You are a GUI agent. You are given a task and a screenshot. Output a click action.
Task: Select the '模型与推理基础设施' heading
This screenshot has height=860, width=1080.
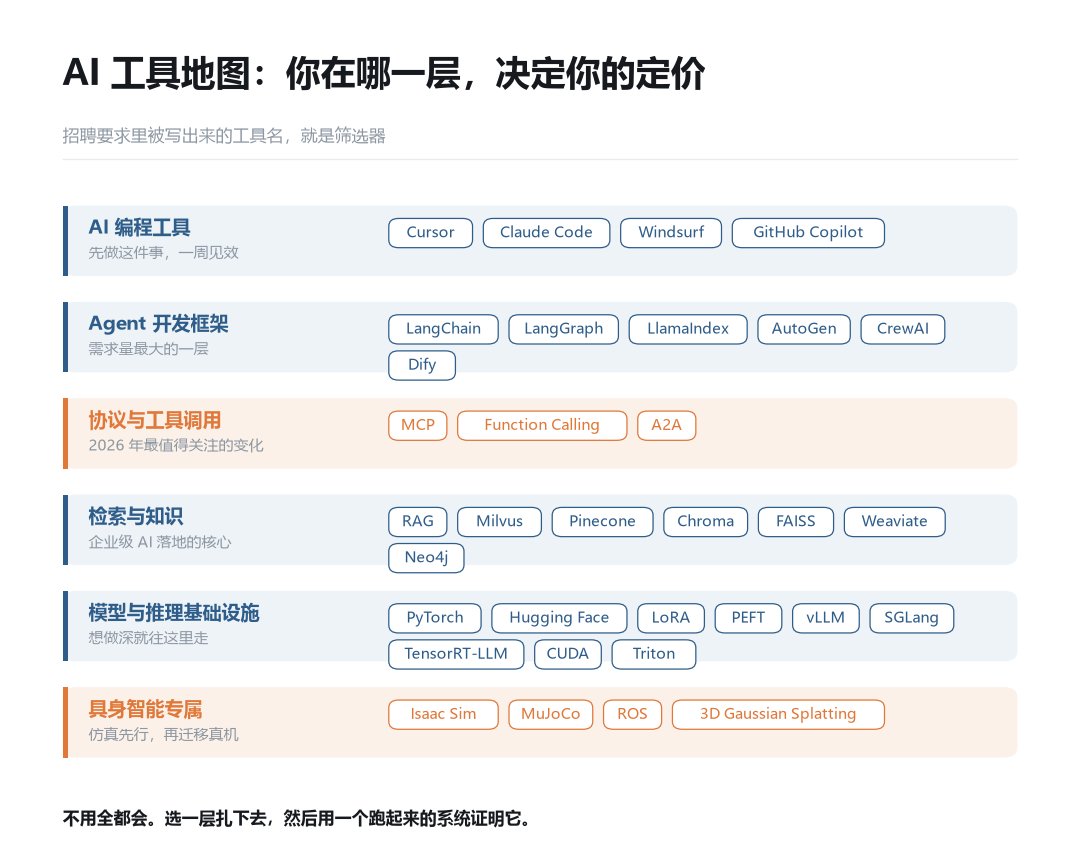click(174, 613)
